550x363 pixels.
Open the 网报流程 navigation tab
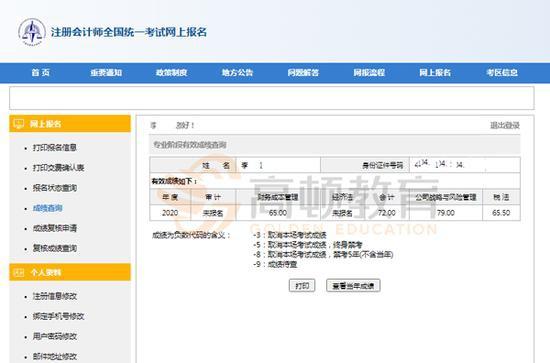(369, 73)
